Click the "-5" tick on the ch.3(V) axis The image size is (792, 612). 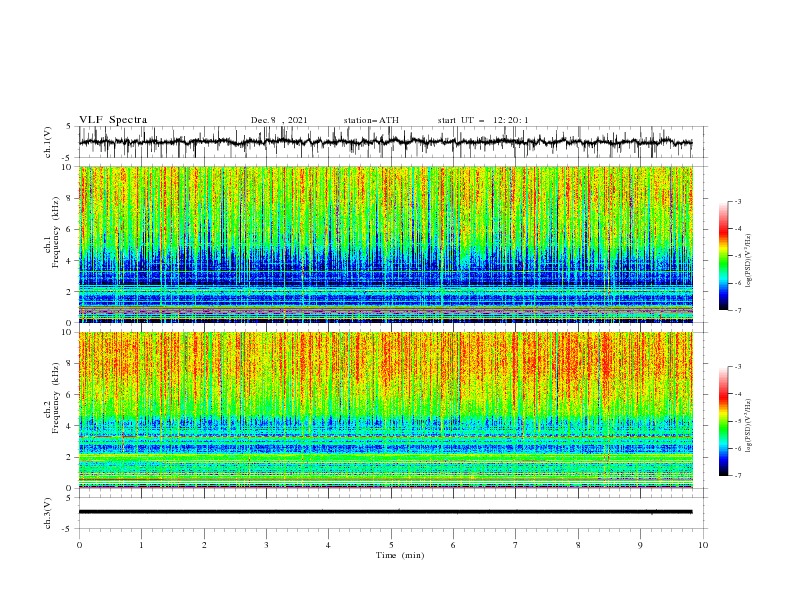click(68, 529)
